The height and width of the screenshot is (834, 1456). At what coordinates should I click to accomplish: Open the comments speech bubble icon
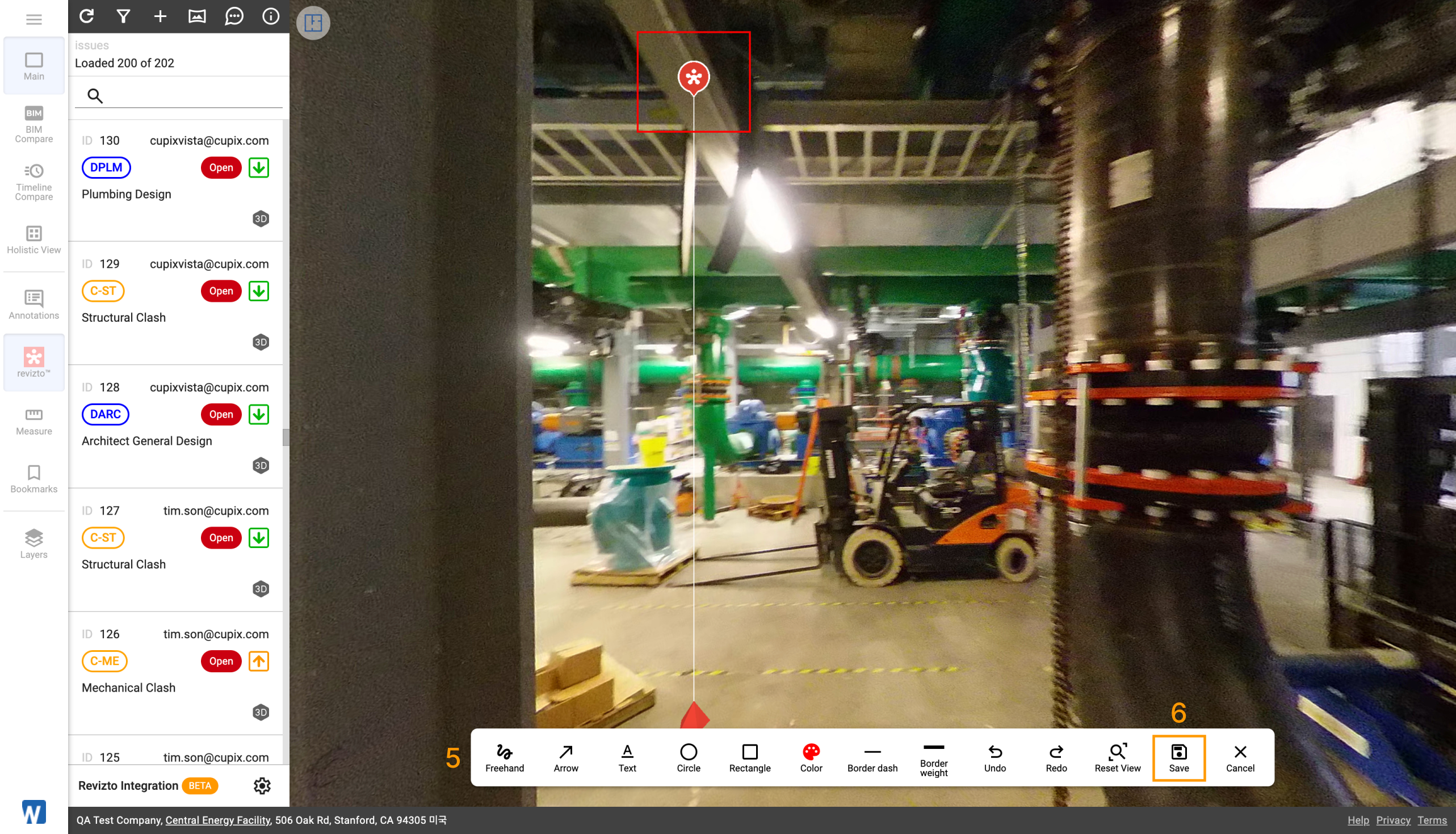234,16
